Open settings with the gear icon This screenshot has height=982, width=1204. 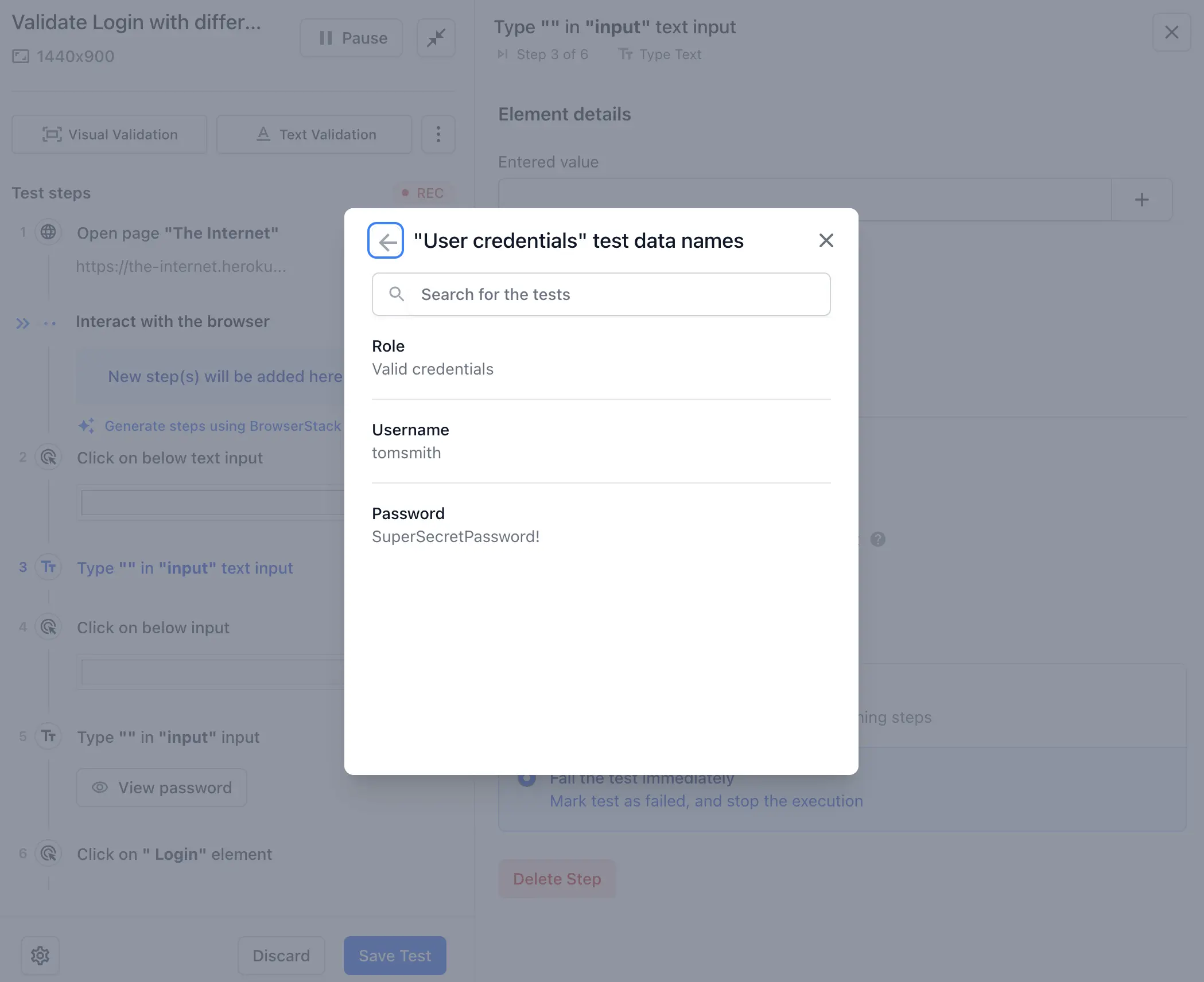40,956
